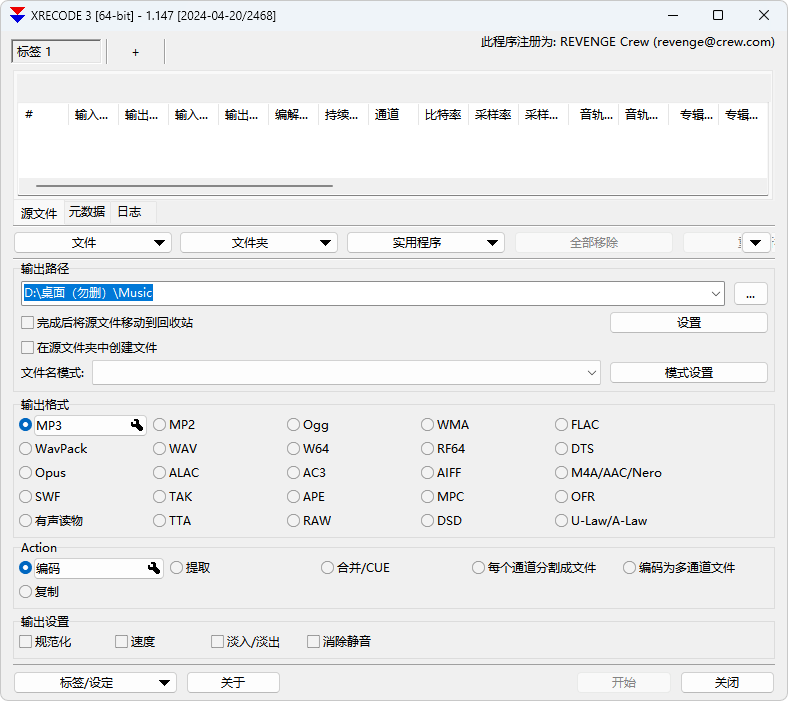Select the WAV output format
The height and width of the screenshot is (701, 788).
(x=175, y=449)
